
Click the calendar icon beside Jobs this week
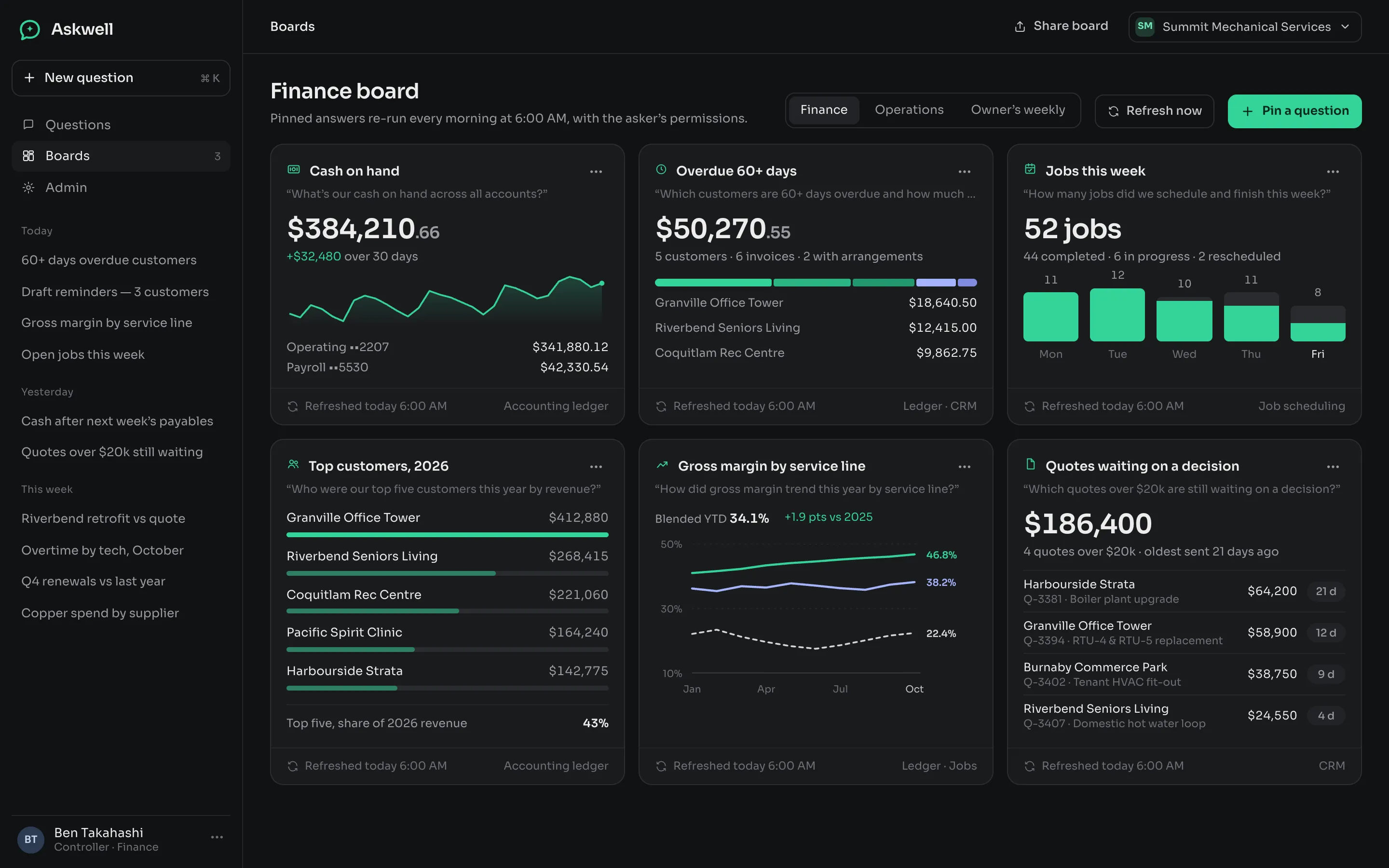(x=1030, y=169)
